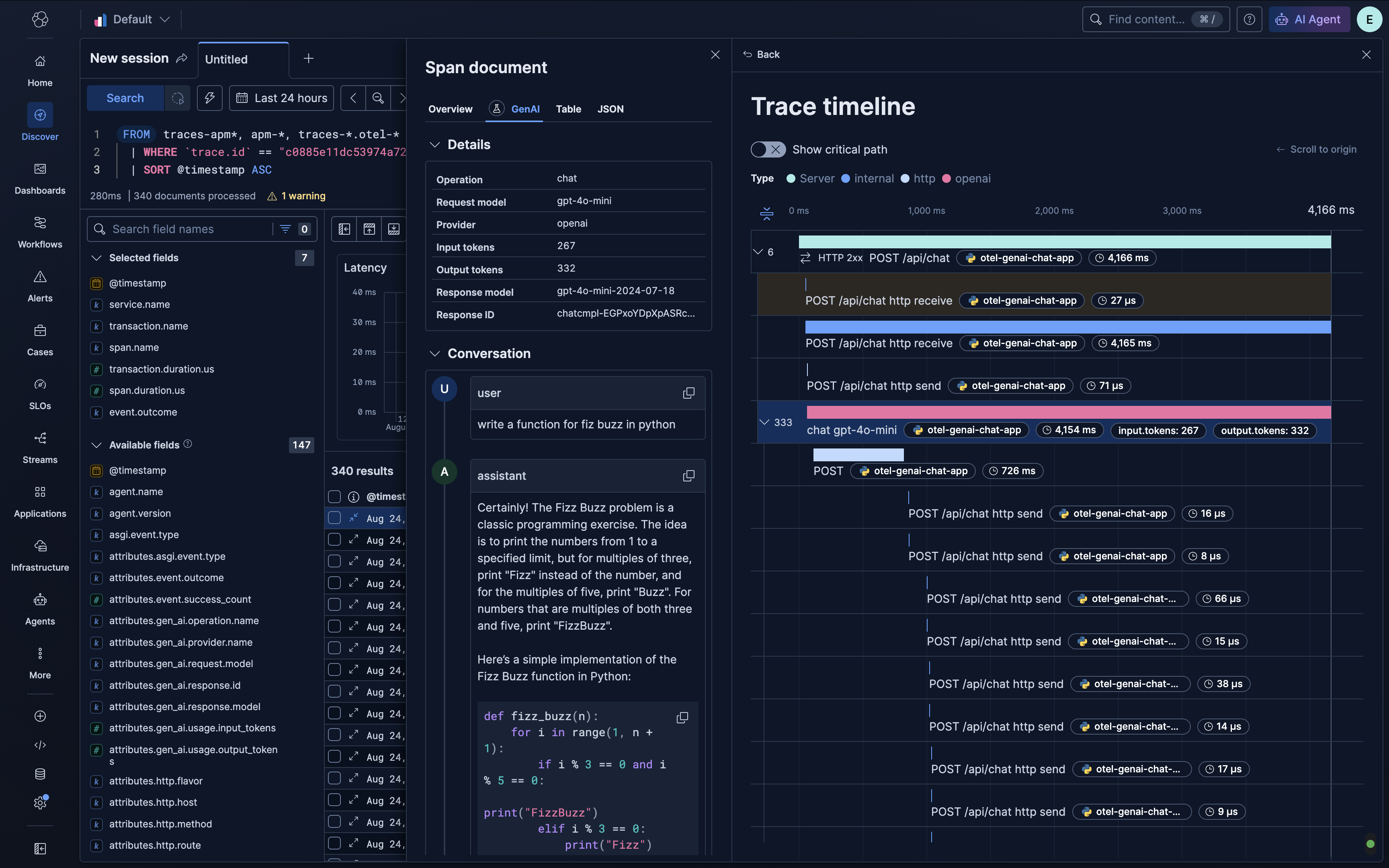
Task: Open the settings gear in sidebar
Action: point(40,802)
